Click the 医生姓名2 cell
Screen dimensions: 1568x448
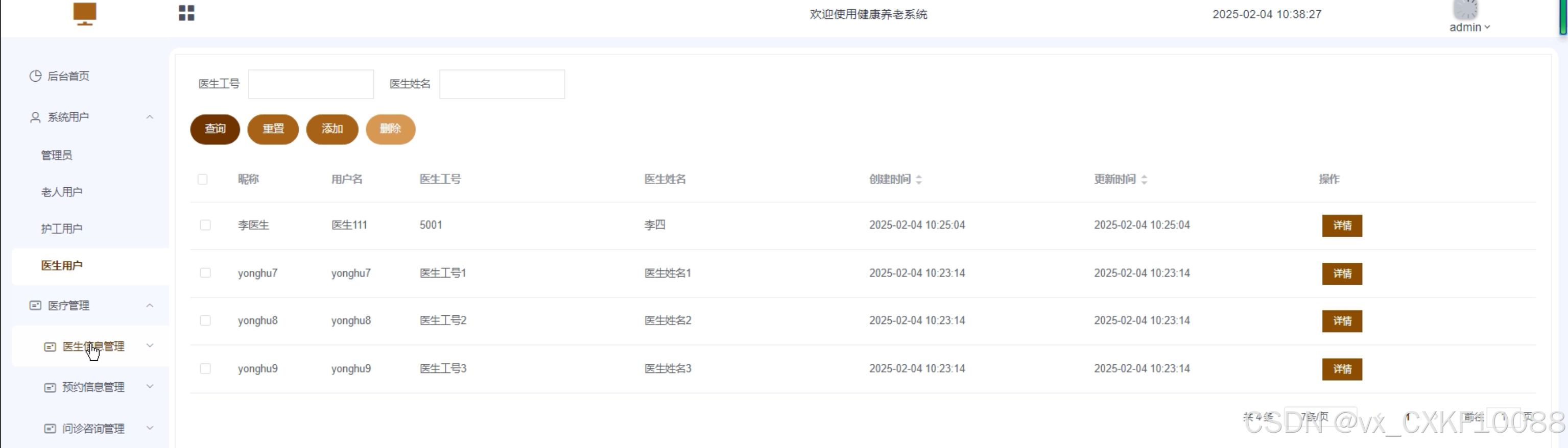pyautogui.click(x=669, y=320)
